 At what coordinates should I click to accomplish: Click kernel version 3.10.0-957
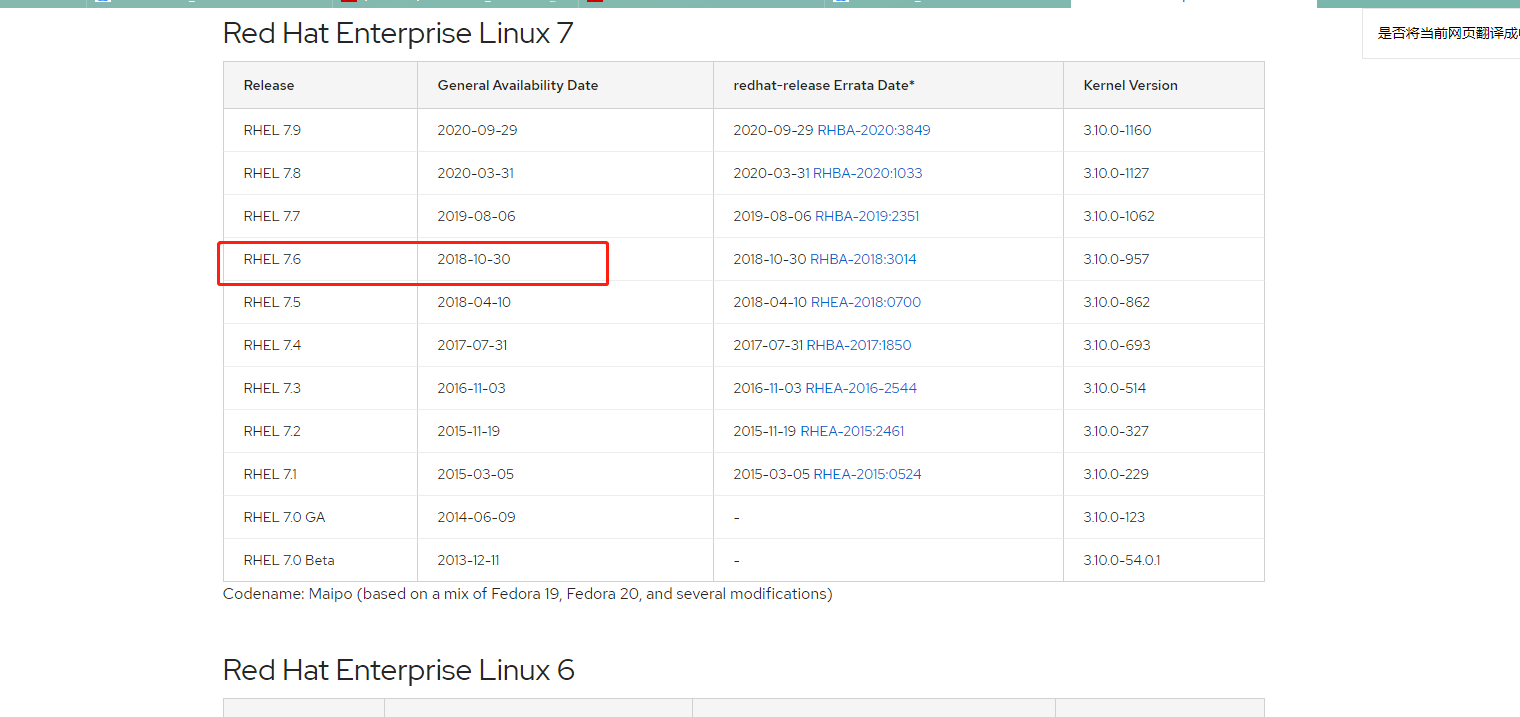(x=1116, y=259)
